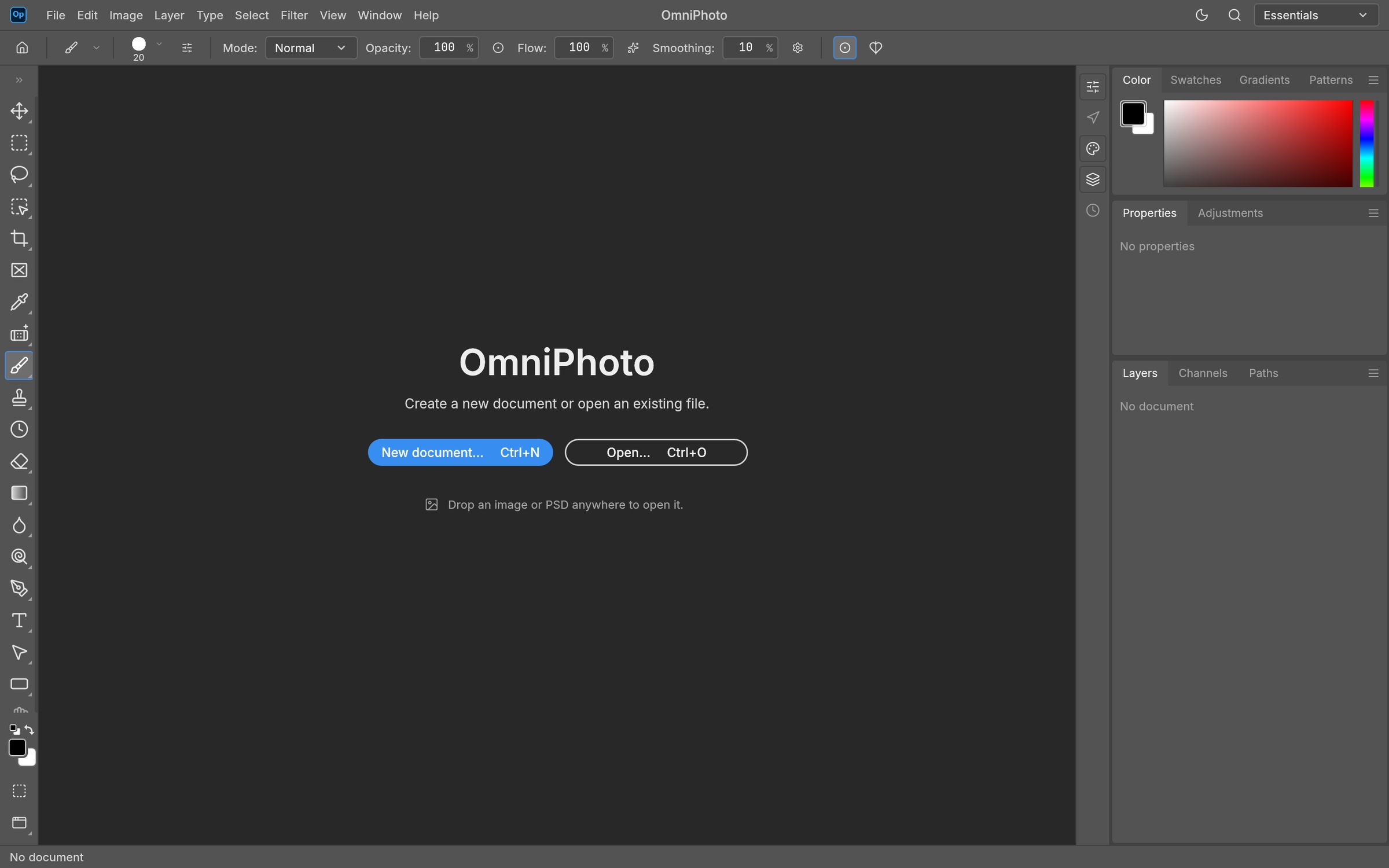Open the History panel clock icon

(1093, 211)
